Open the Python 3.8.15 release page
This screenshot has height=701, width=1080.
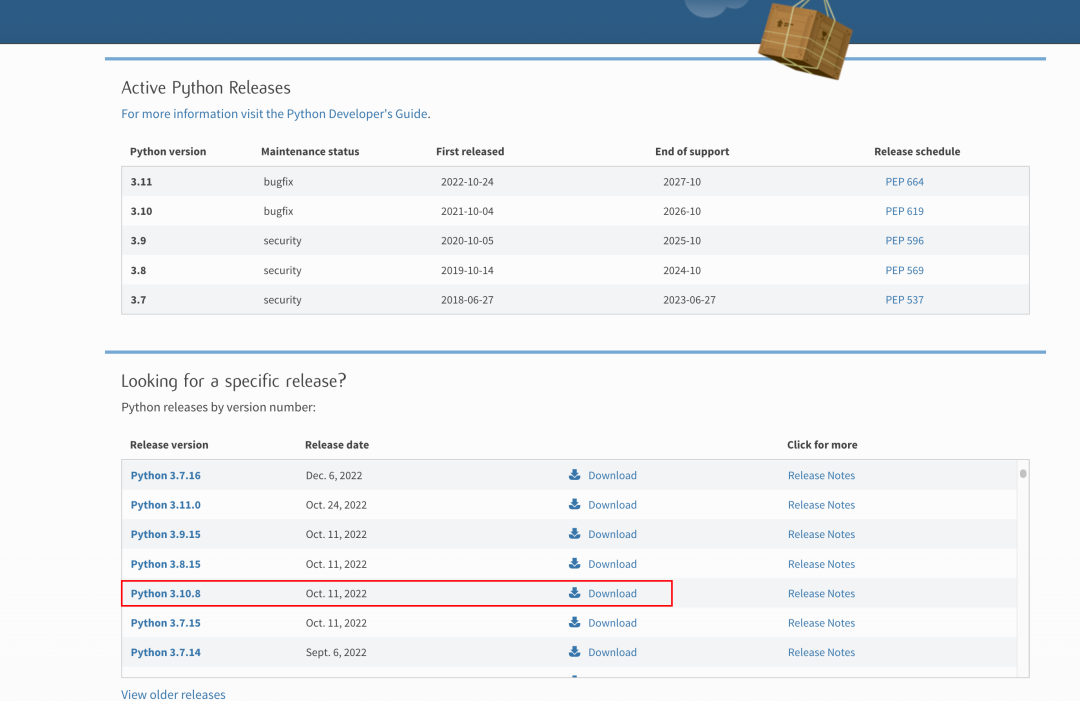pyautogui.click(x=165, y=564)
